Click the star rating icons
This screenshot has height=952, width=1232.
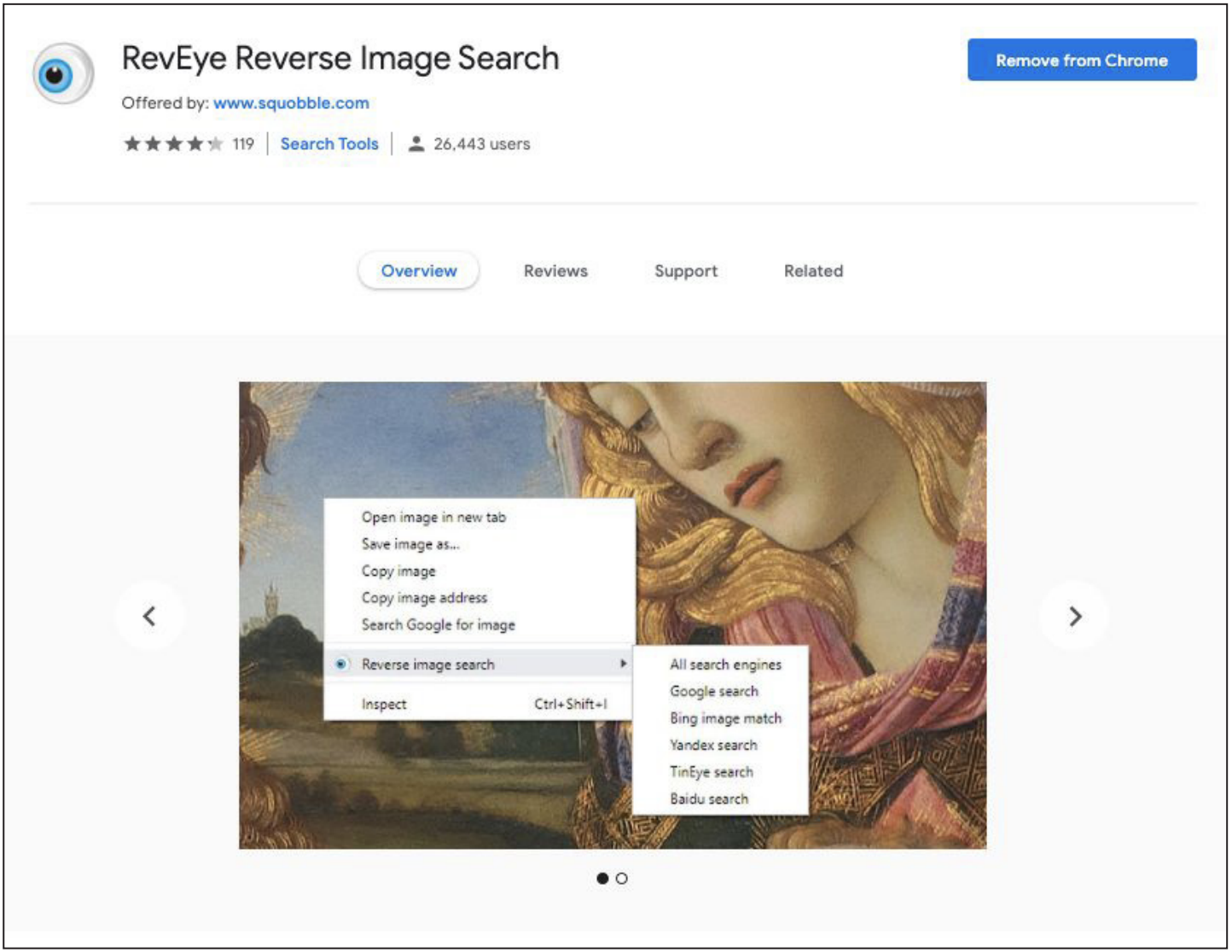[x=174, y=144]
